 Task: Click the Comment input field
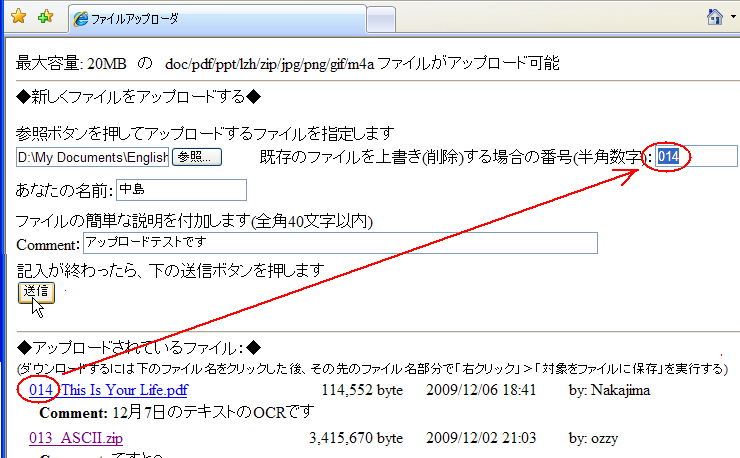[x=338, y=243]
